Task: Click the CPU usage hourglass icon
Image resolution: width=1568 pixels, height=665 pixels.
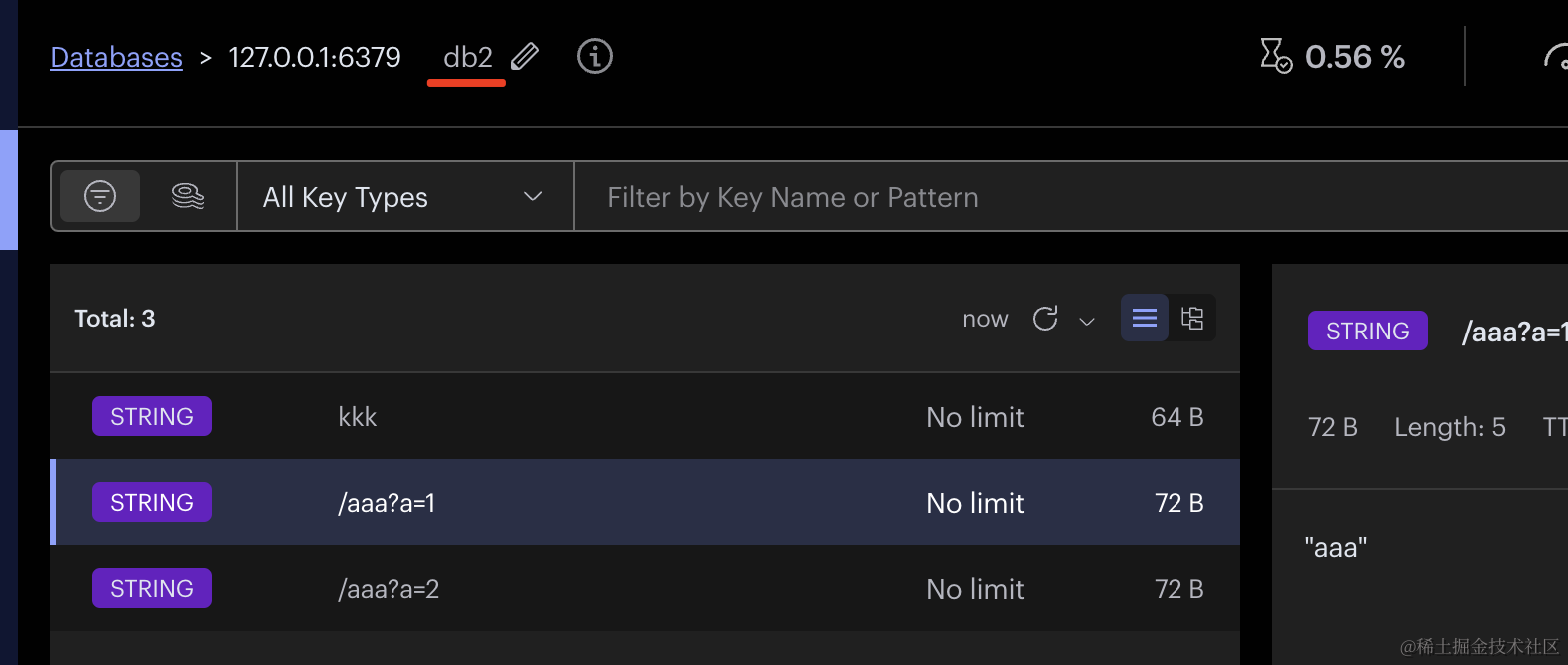Action: (x=1275, y=56)
